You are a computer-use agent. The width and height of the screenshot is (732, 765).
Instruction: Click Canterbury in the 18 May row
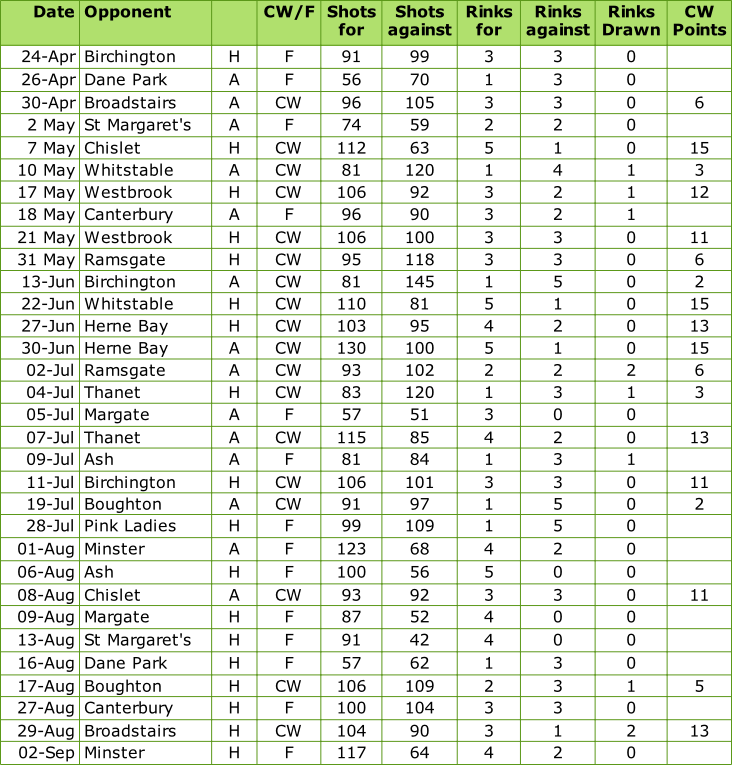(x=128, y=214)
